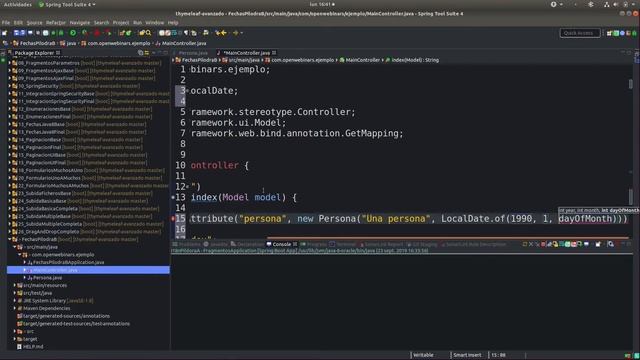This screenshot has height=360, width=640.
Task: Click the New file toolbar icon
Action: 5,33
